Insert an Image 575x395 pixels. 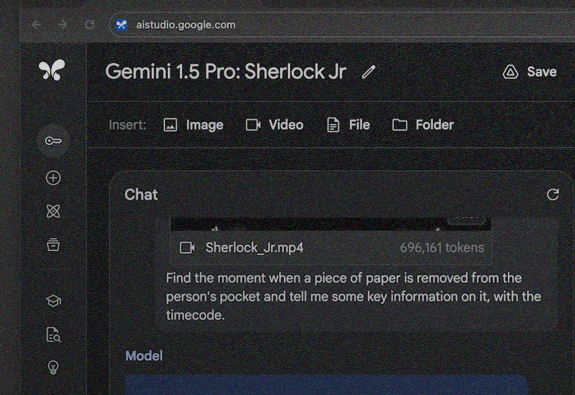tap(193, 125)
